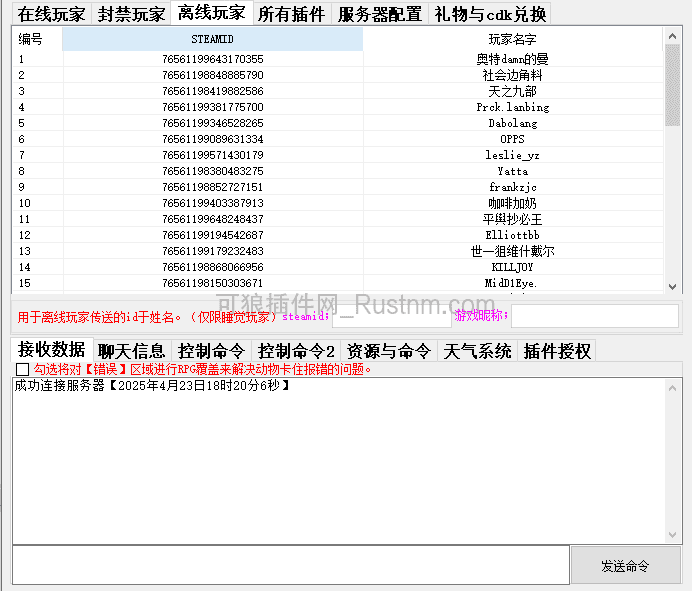
Task: Go to the 服务器配置 tab
Action: (380, 14)
